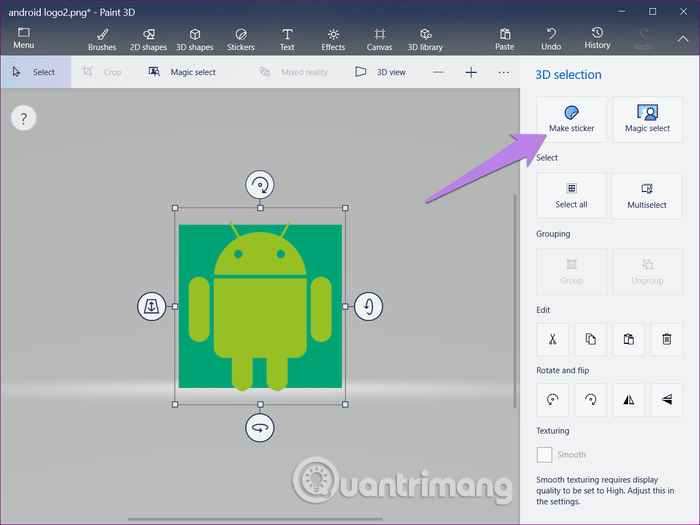Viewport: 700px width, 525px height.
Task: Click Magic select in the side panel
Action: click(x=647, y=119)
